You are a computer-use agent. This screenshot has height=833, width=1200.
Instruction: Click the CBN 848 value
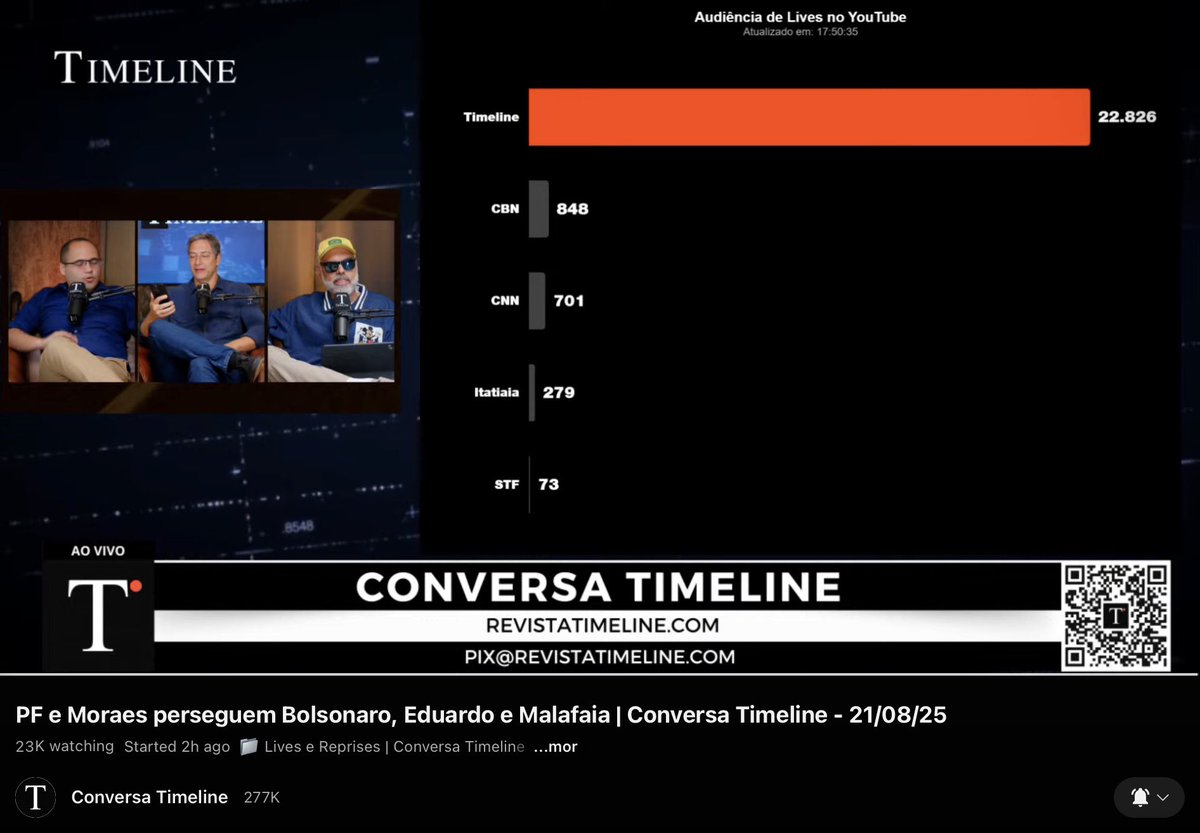tap(573, 209)
